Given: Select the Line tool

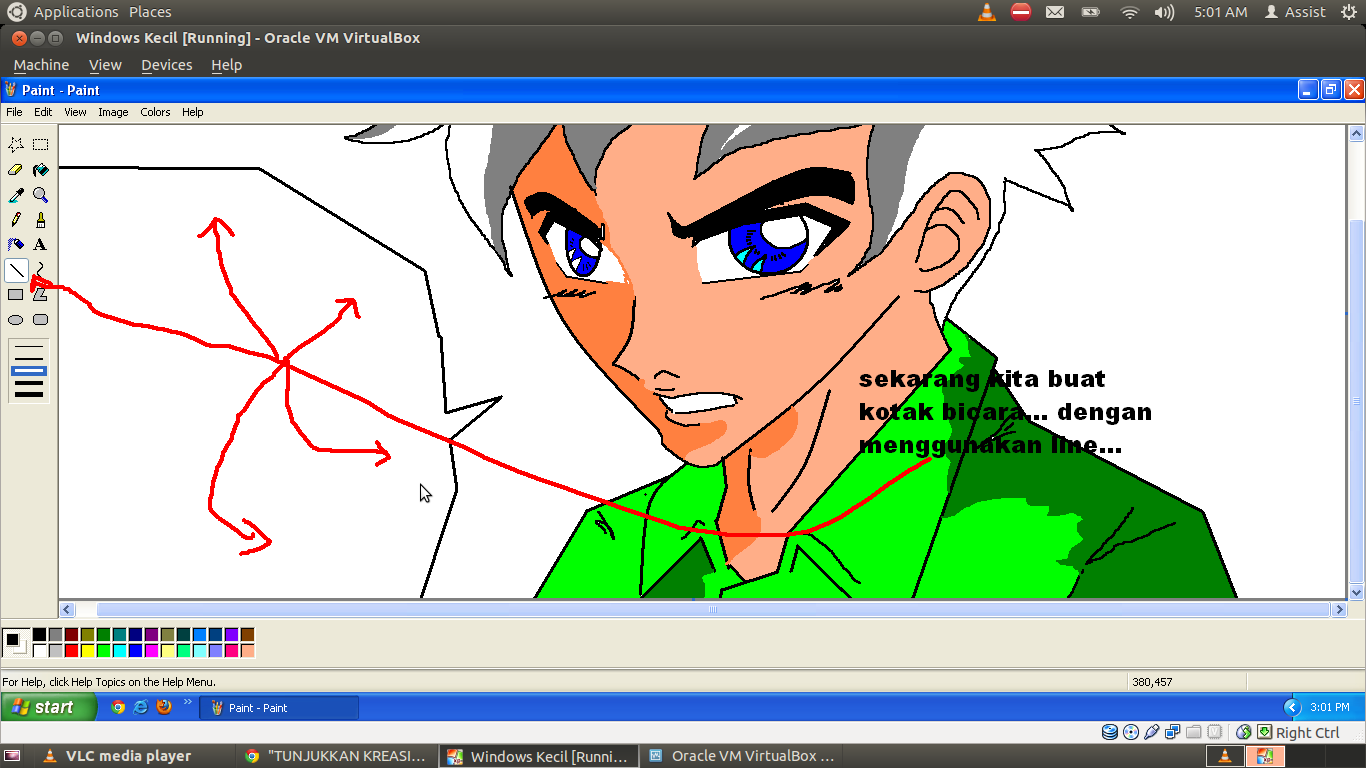Looking at the screenshot, I should [x=16, y=270].
